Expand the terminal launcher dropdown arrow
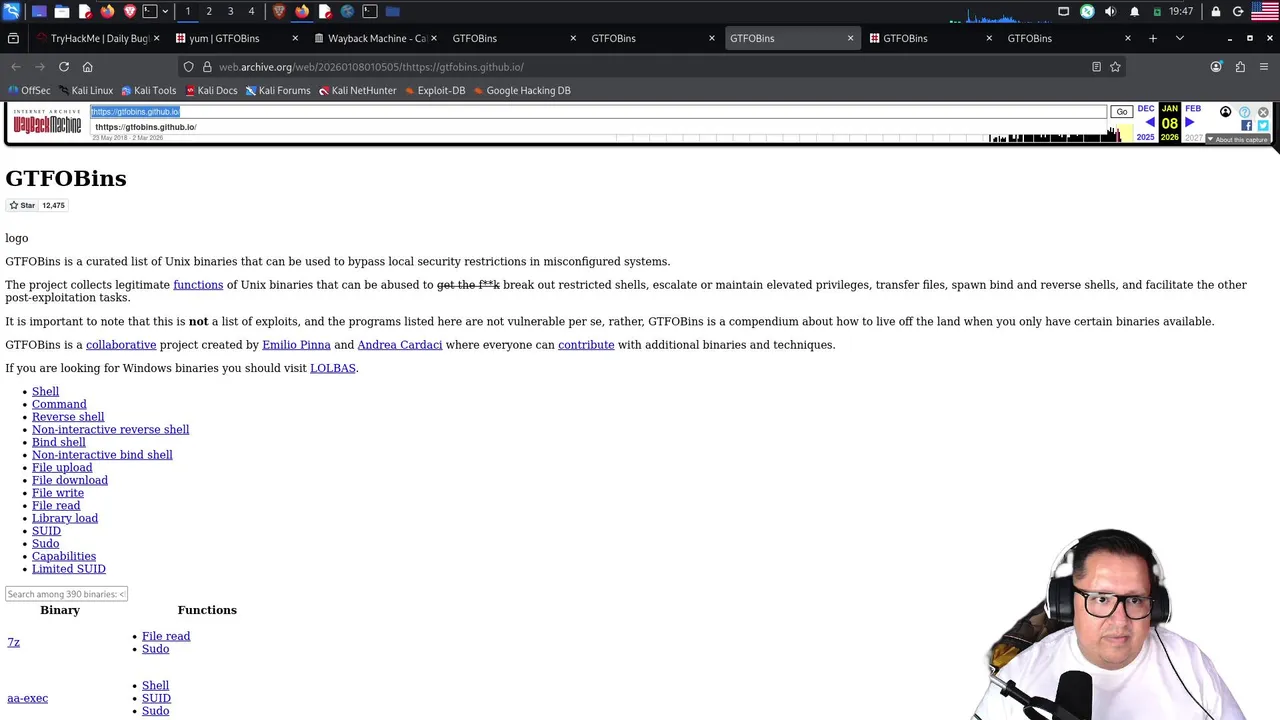This screenshot has height=720, width=1280. [x=165, y=11]
